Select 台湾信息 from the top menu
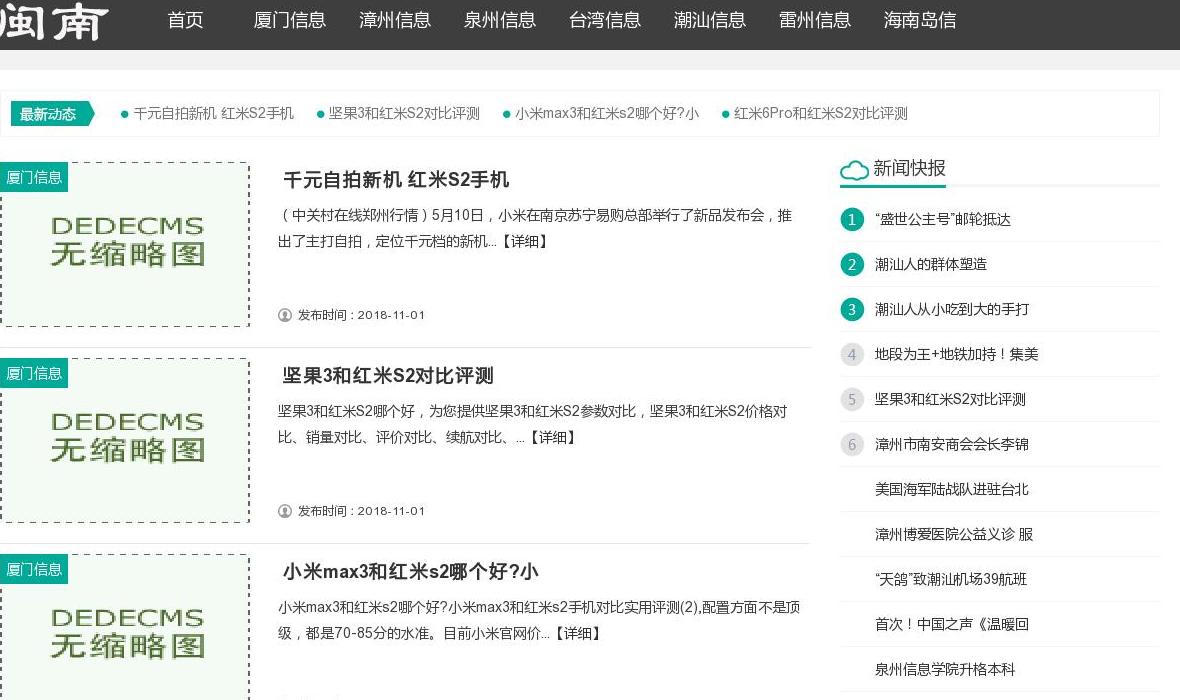 (x=605, y=19)
